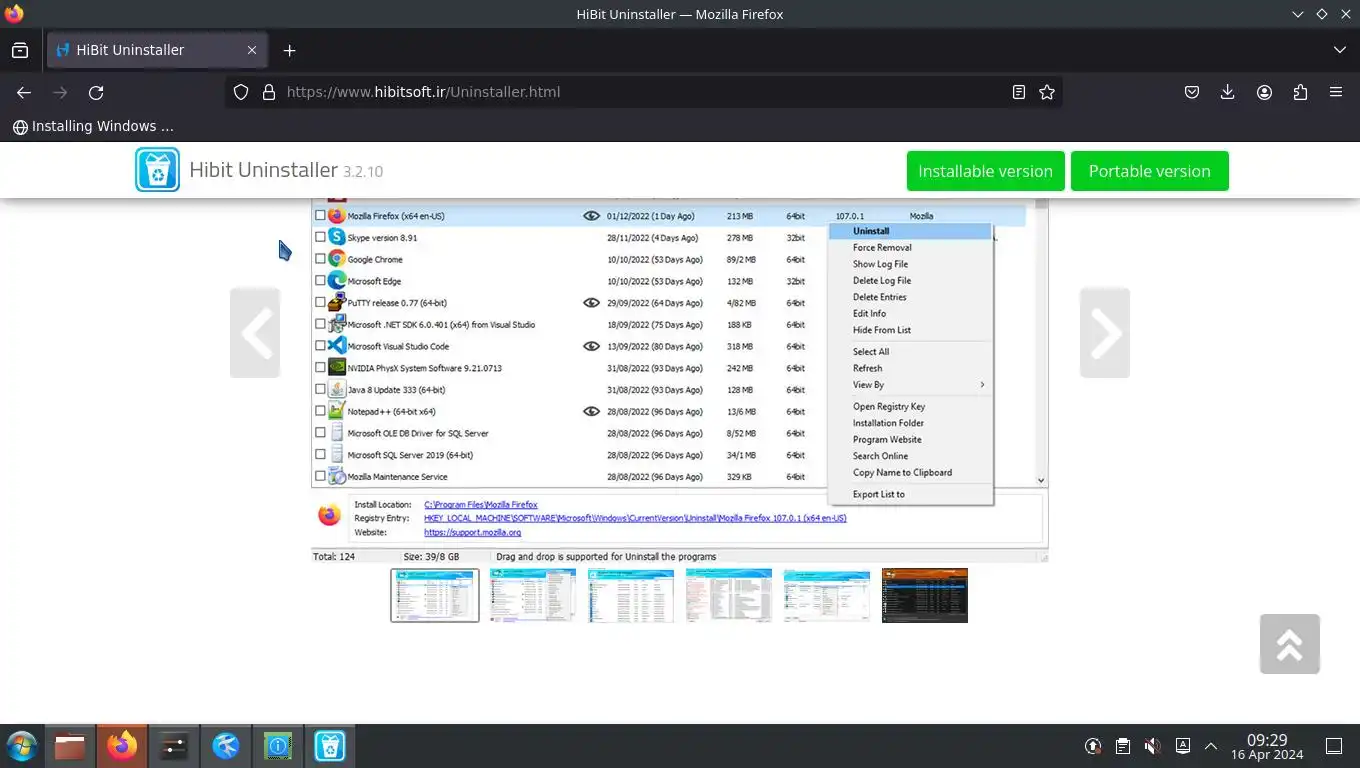This screenshot has width=1360, height=768.
Task: Click the eye icon in the PuTTY row
Action: (591, 302)
